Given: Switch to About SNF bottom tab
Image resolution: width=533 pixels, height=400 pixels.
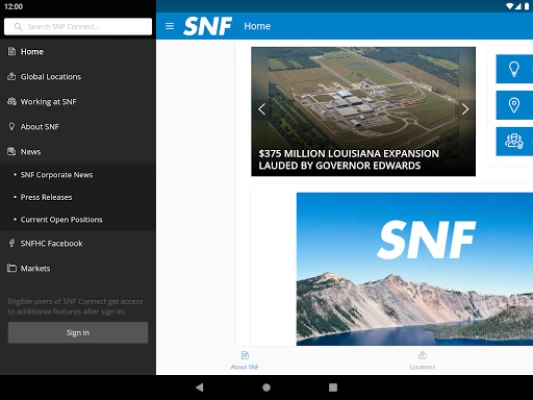Looking at the screenshot, I should click(245, 360).
